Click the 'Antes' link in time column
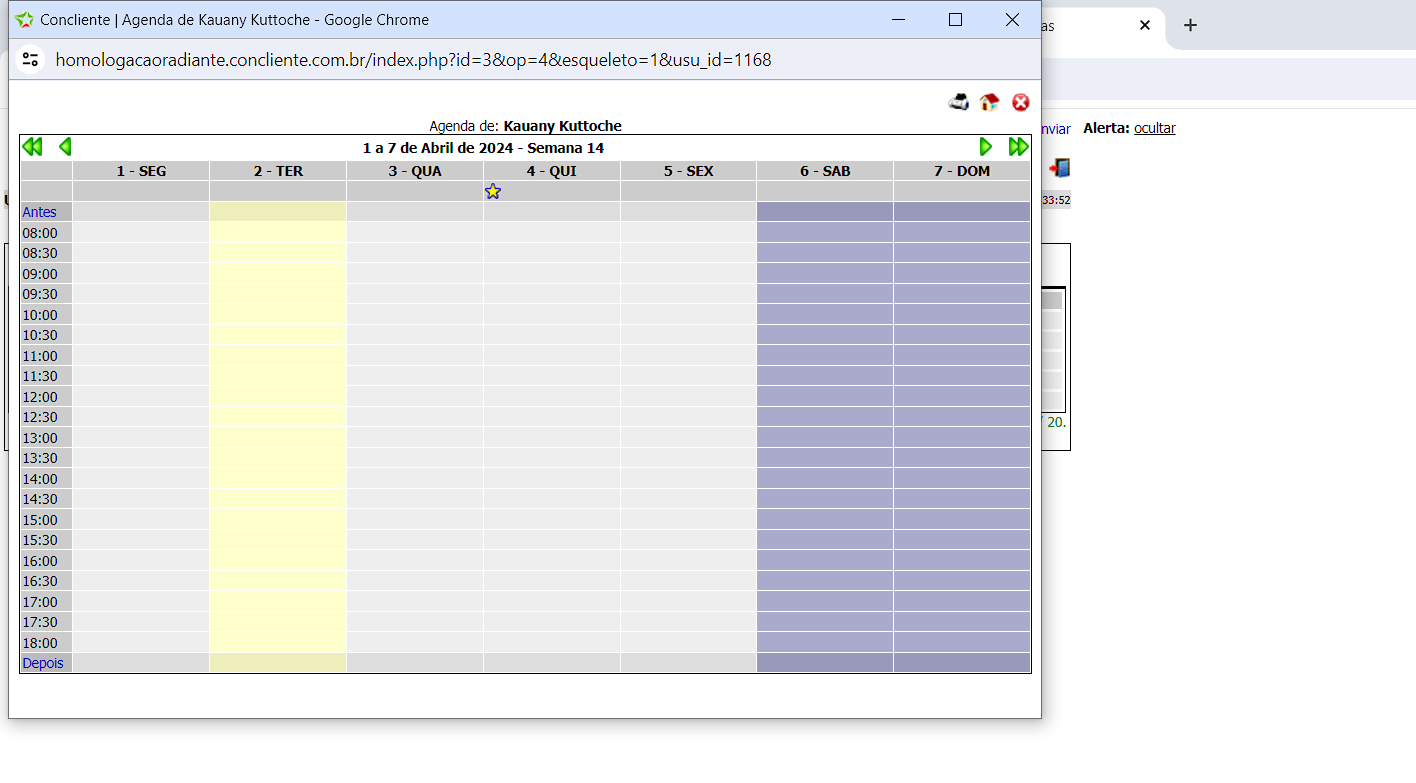Screen dimensions: 1416x783 coord(40,212)
